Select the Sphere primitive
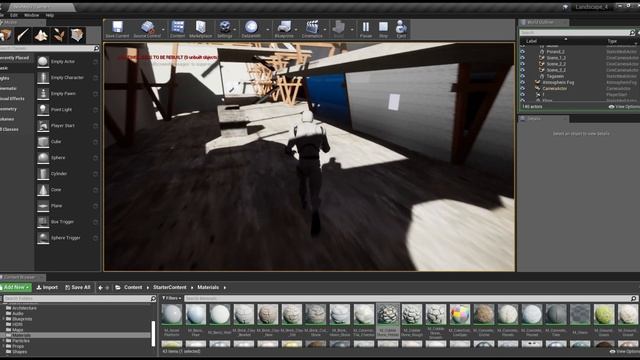This screenshot has height=360, width=640. (x=67, y=158)
